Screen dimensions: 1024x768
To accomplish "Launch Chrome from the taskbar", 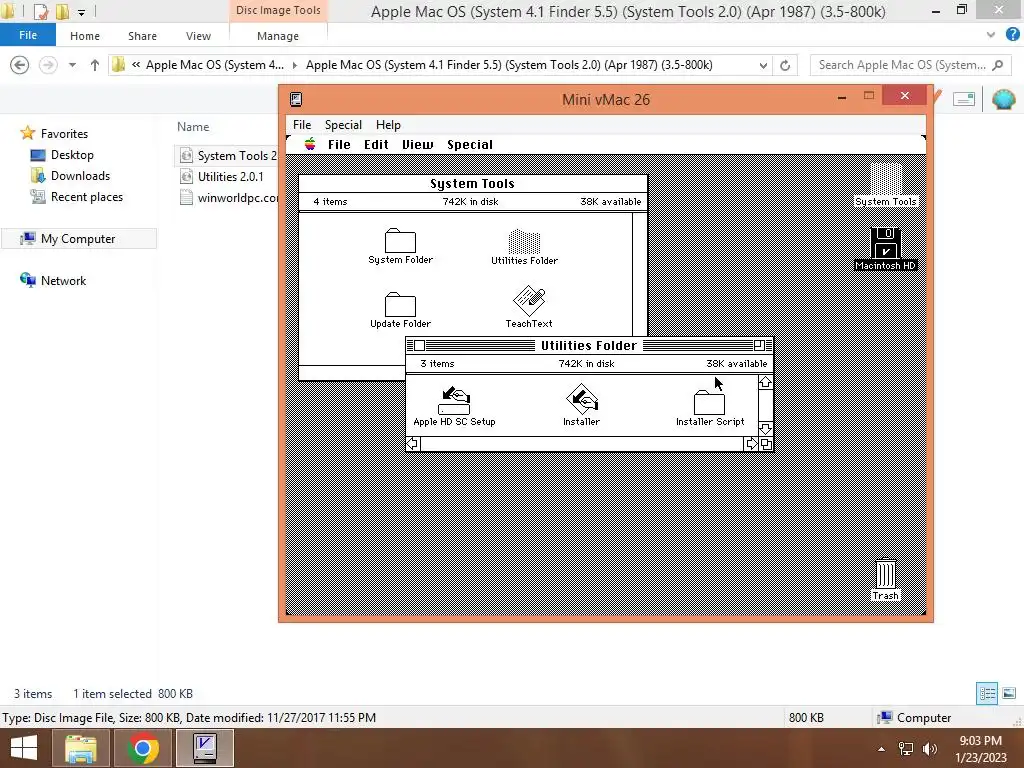I will pyautogui.click(x=142, y=748).
